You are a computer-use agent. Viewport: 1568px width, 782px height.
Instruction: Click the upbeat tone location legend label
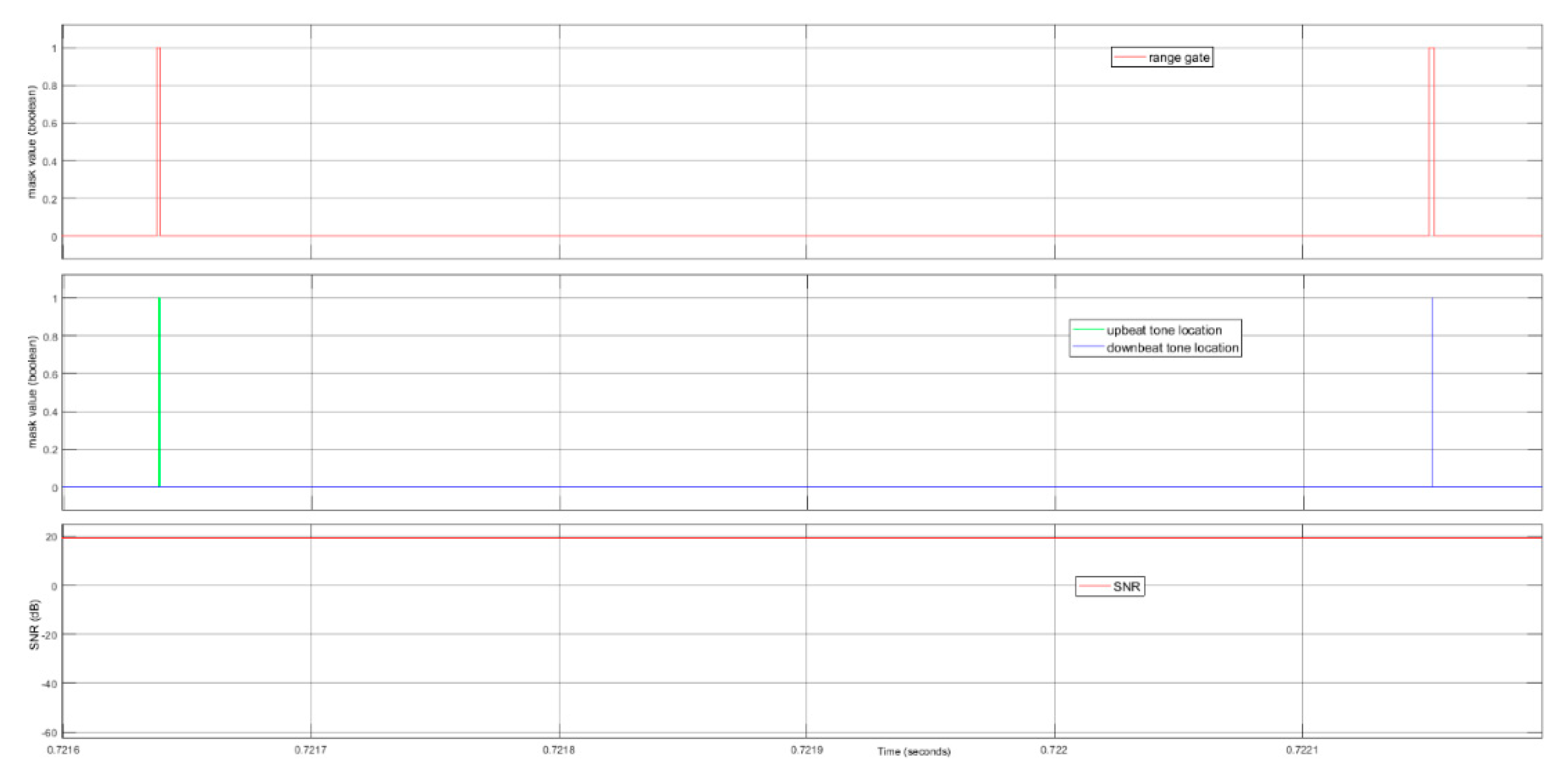coord(1164,330)
